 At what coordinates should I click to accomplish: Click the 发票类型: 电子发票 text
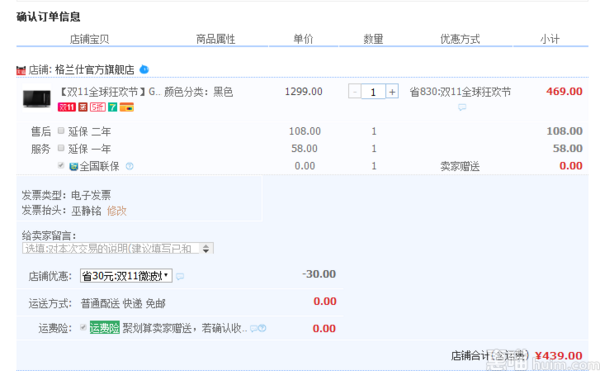pos(66,195)
